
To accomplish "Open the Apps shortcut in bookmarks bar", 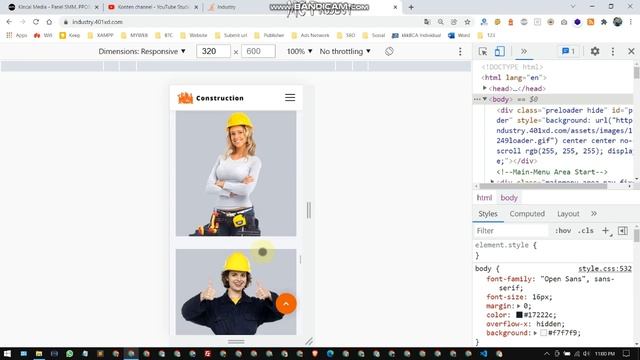I will coord(17,36).
